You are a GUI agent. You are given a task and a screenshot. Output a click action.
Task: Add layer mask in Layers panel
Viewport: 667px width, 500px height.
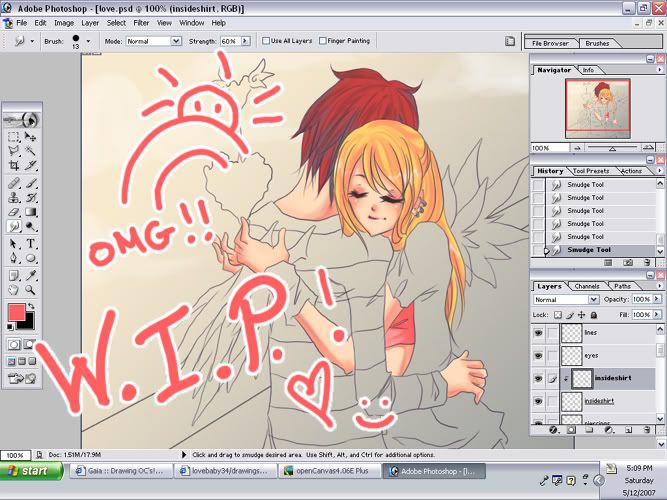[x=571, y=430]
